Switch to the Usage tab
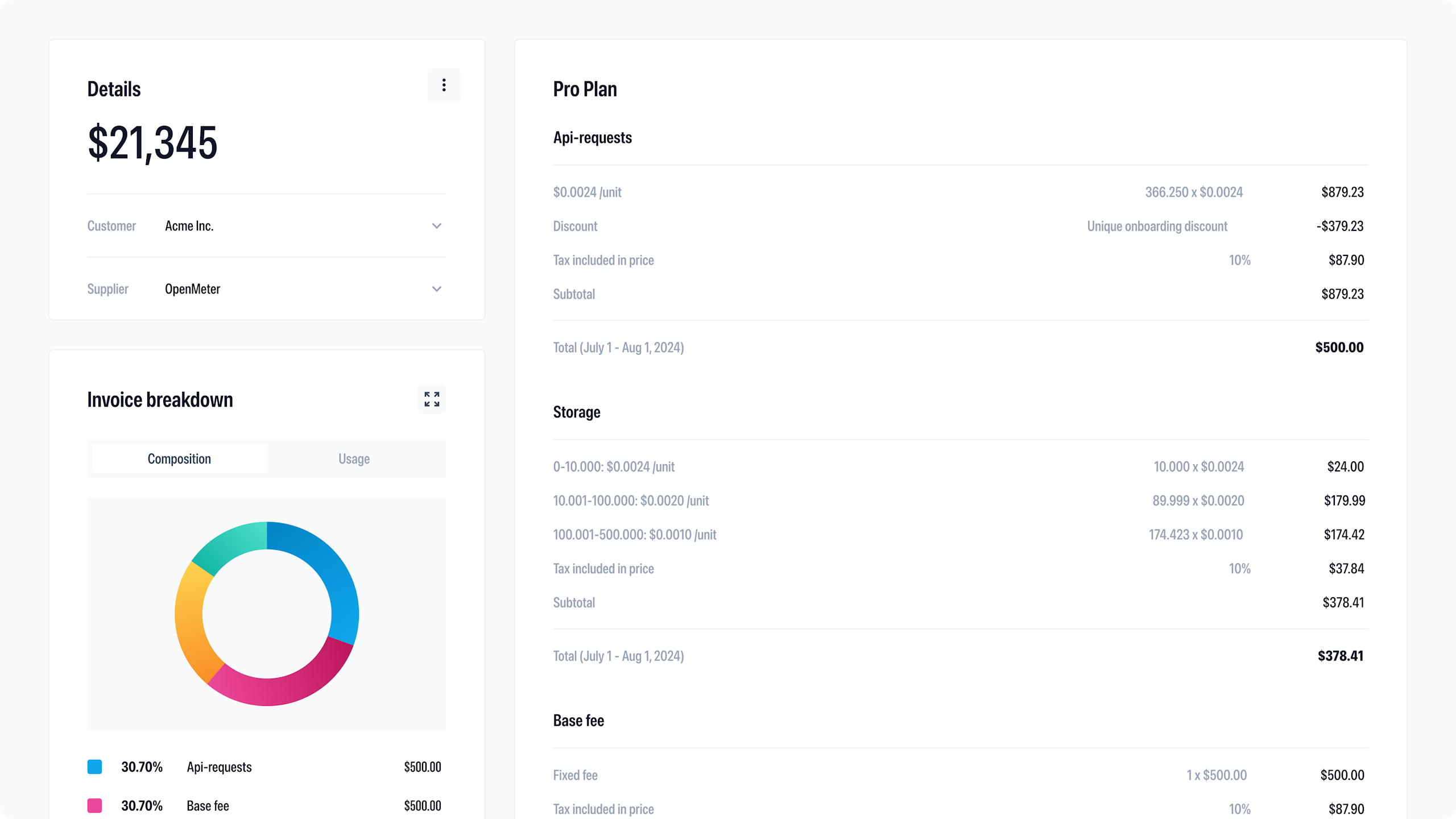The image size is (1456, 819). coord(354,459)
